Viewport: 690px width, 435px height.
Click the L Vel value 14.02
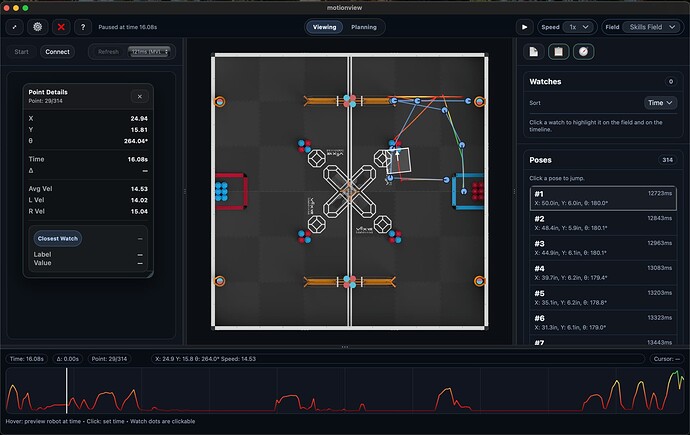139,200
